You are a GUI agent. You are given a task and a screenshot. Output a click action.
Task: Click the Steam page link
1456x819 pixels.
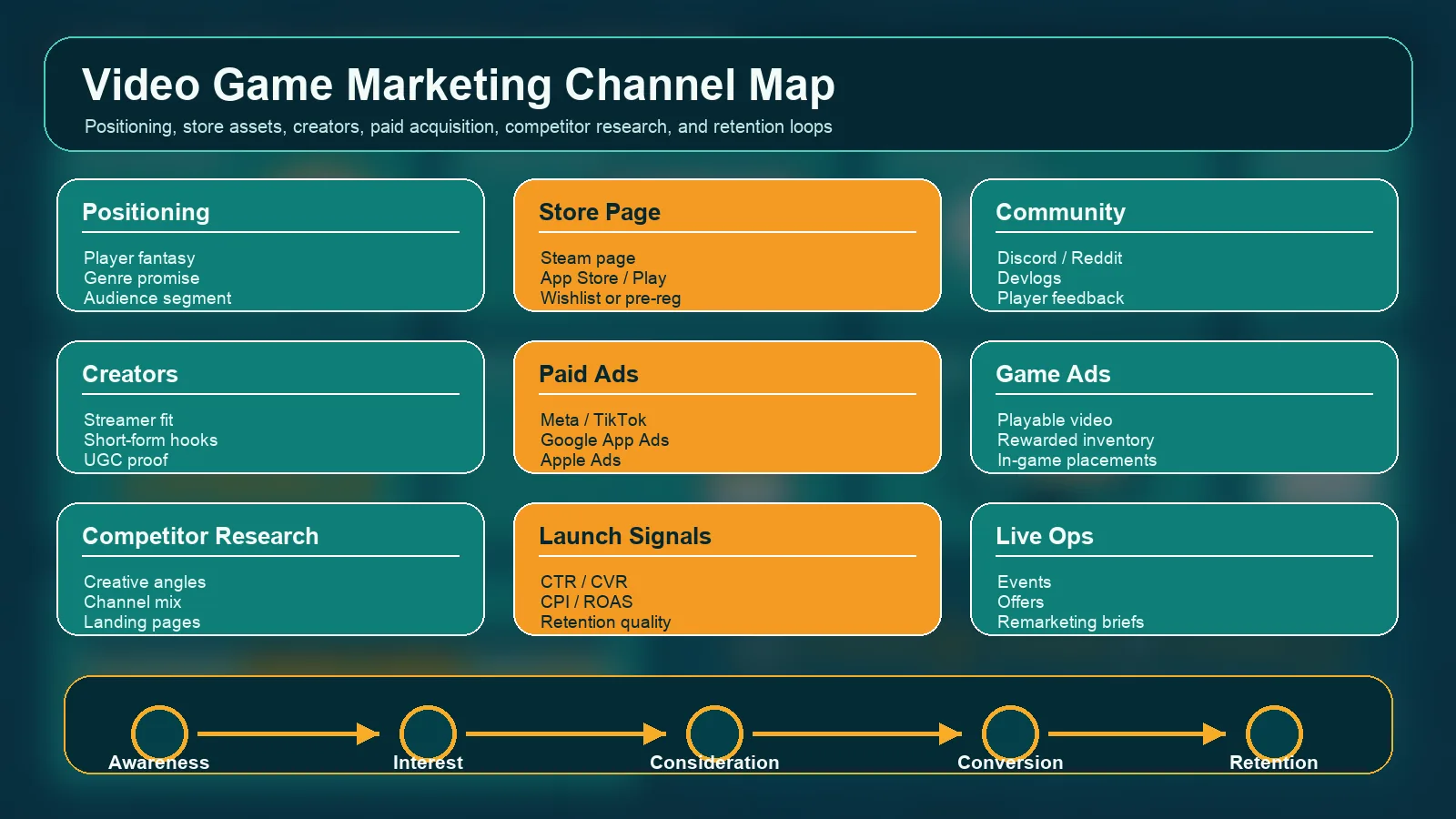point(587,258)
